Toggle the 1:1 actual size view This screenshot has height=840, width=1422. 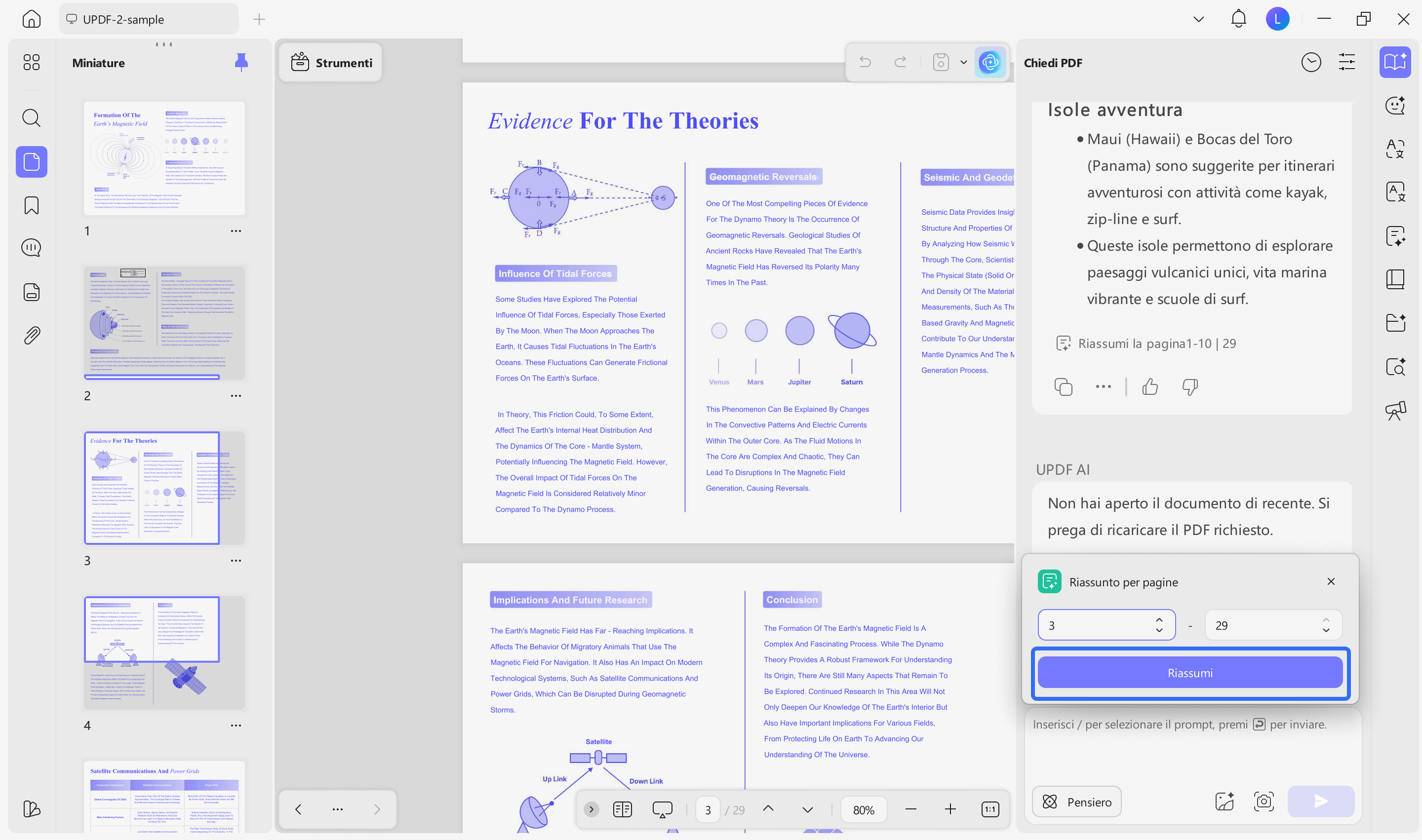(x=990, y=809)
